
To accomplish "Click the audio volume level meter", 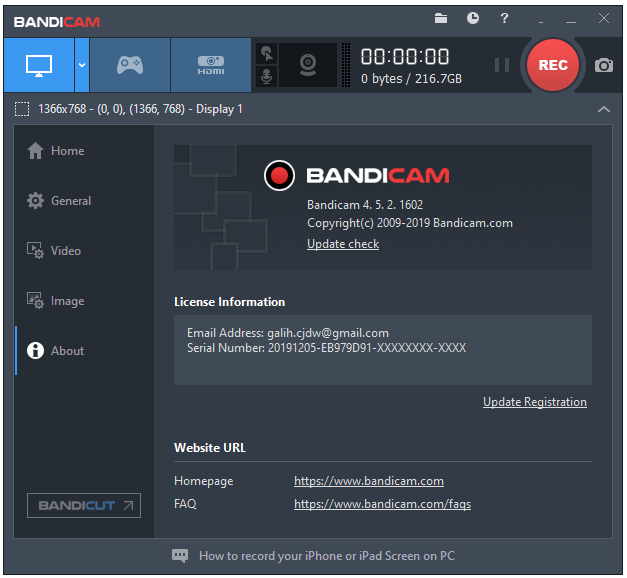I will point(346,65).
